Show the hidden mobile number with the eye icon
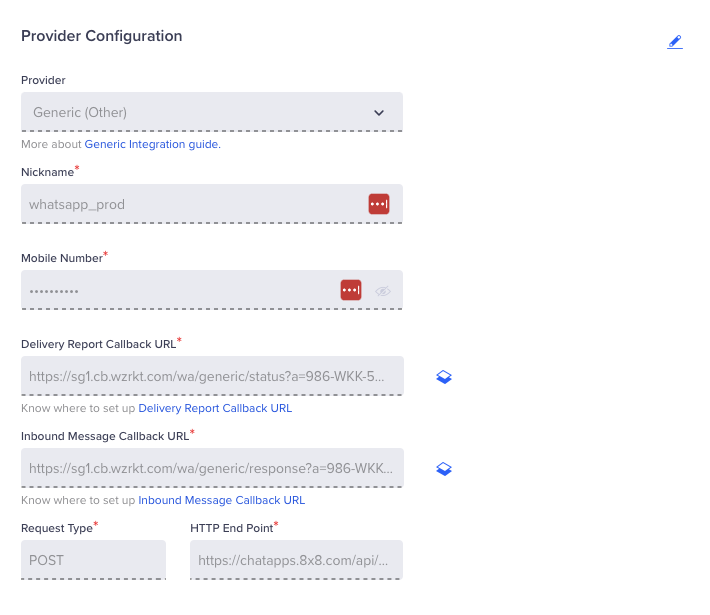The height and width of the screenshot is (615, 710). point(383,291)
